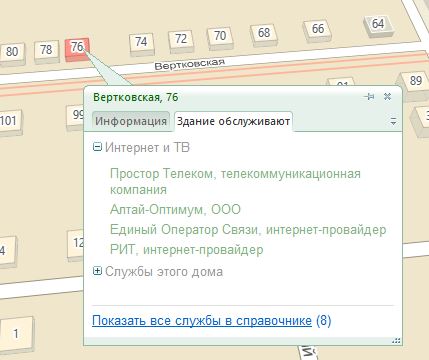Select building 64 on the map
This screenshot has height=360, width=429.
pos(378,25)
